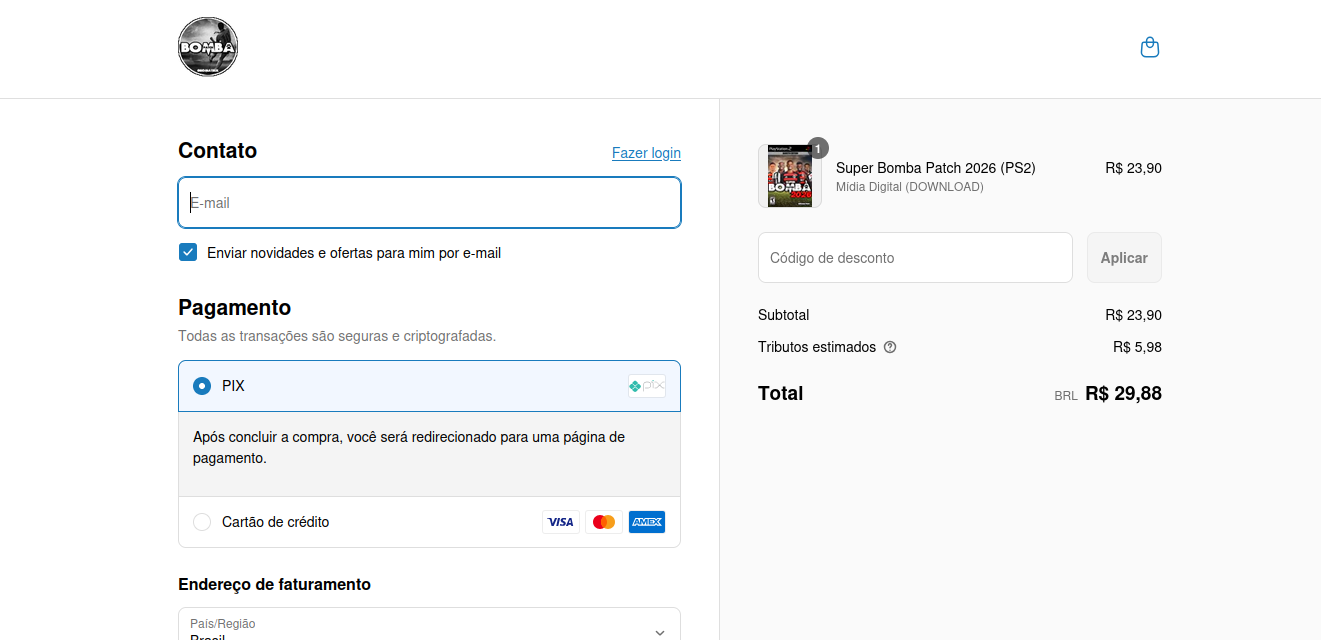Click the quantity badge on product image

(x=818, y=148)
